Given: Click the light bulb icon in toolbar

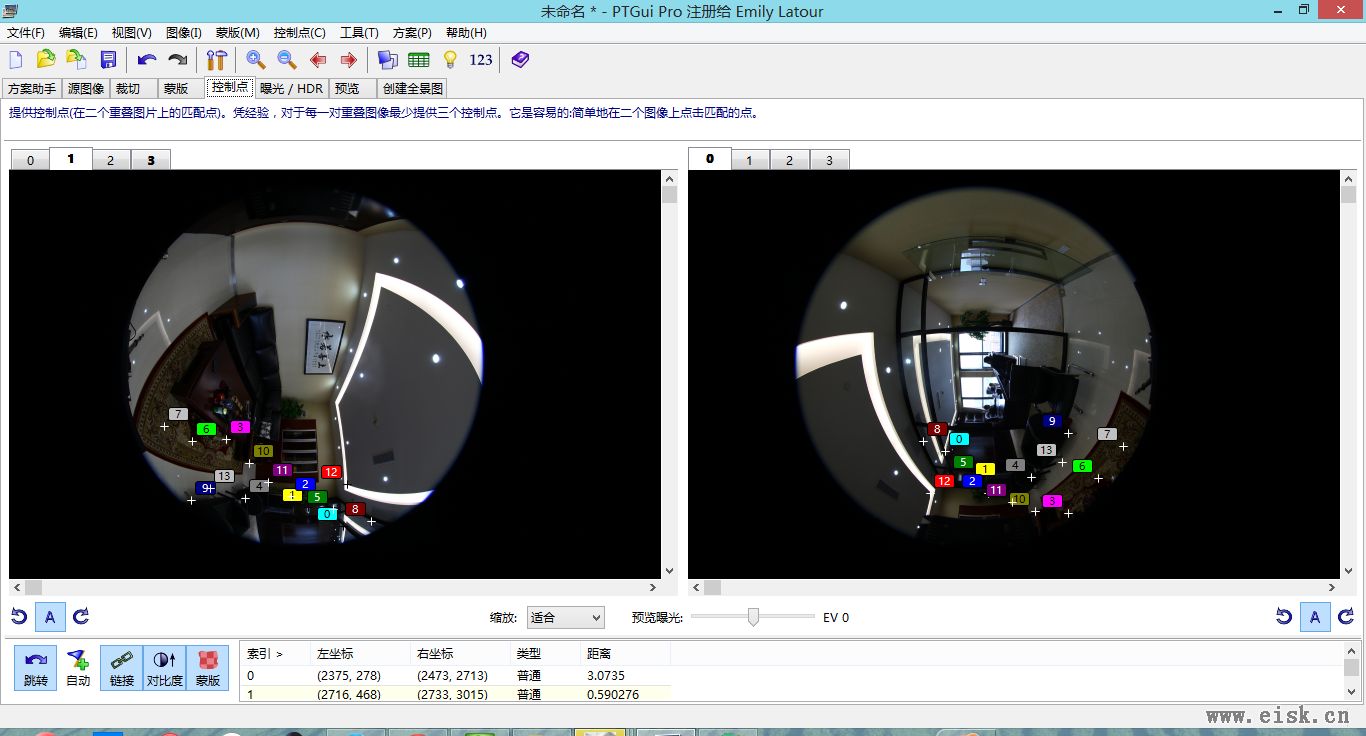Looking at the screenshot, I should click(x=450, y=60).
